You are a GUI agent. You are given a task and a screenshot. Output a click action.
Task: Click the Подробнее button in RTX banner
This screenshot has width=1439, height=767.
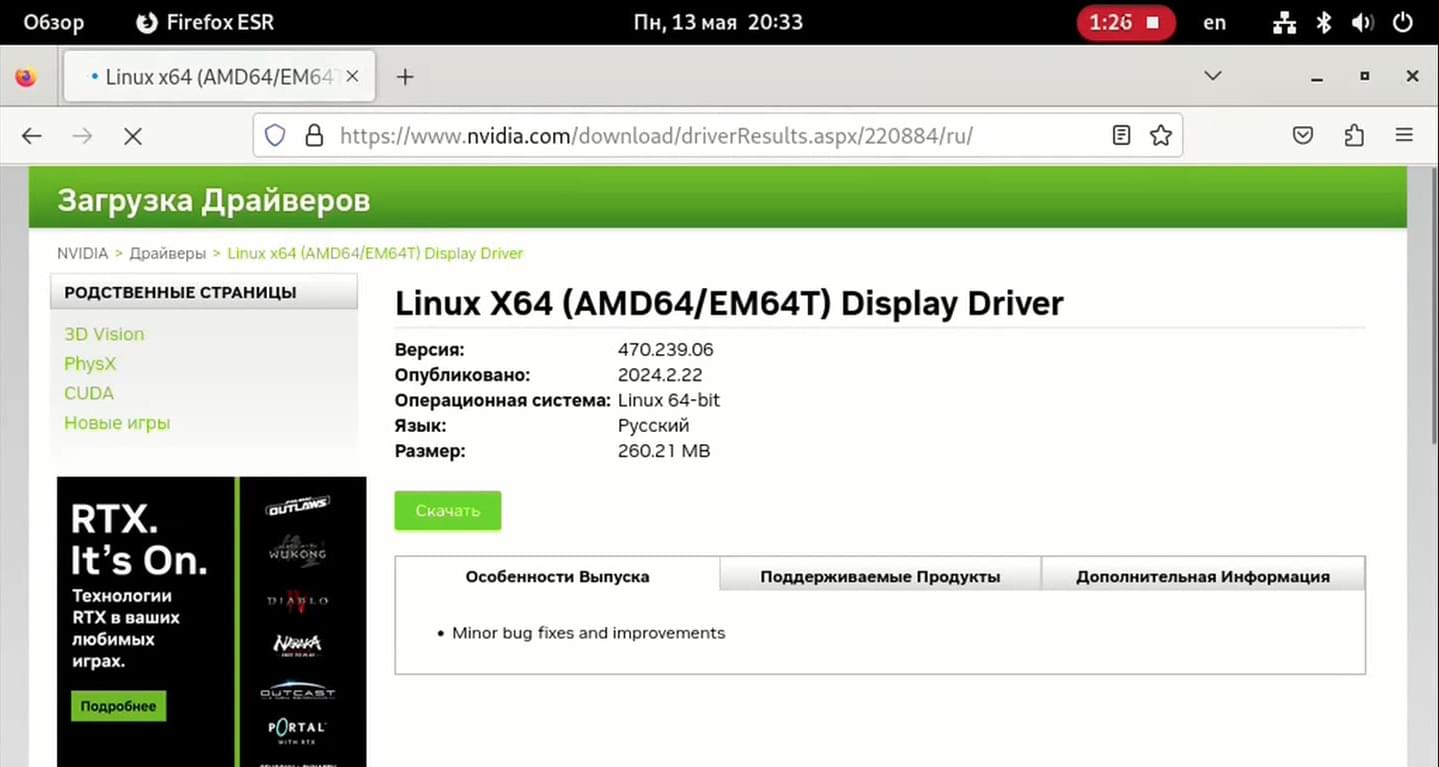coord(118,706)
